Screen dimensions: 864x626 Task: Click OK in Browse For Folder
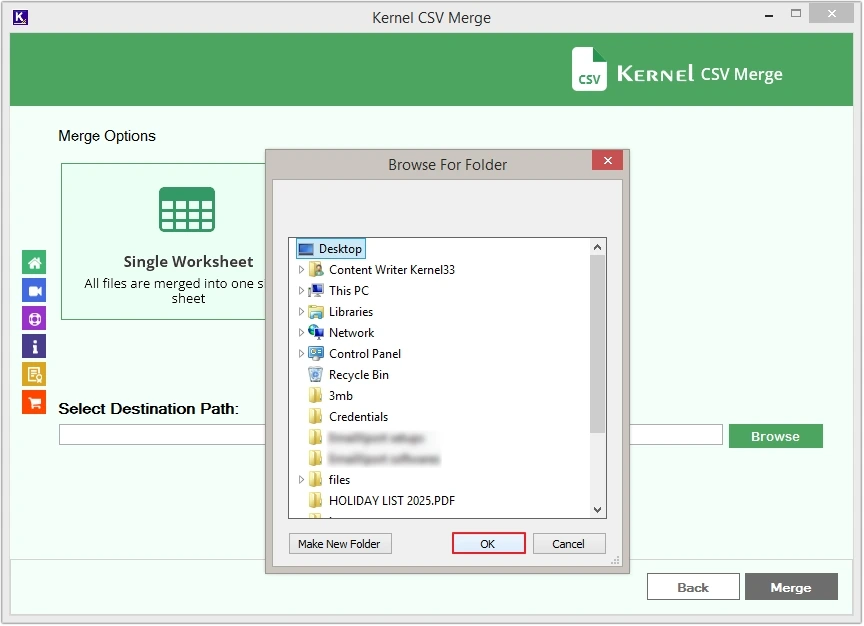488,544
